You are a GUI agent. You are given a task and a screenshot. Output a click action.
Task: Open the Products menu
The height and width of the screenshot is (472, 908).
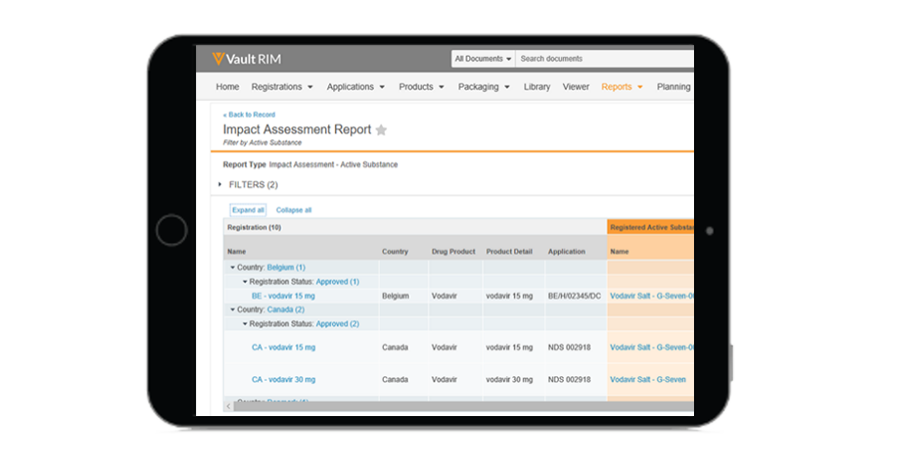(x=421, y=87)
